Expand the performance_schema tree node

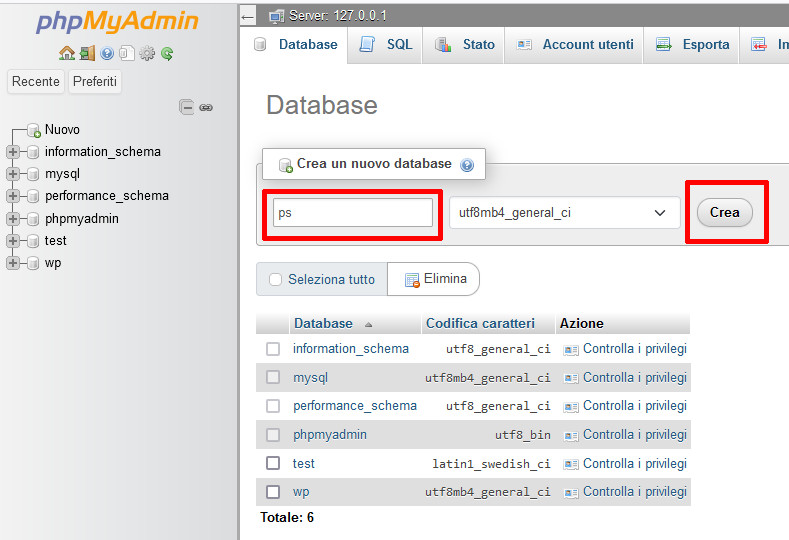point(13,196)
